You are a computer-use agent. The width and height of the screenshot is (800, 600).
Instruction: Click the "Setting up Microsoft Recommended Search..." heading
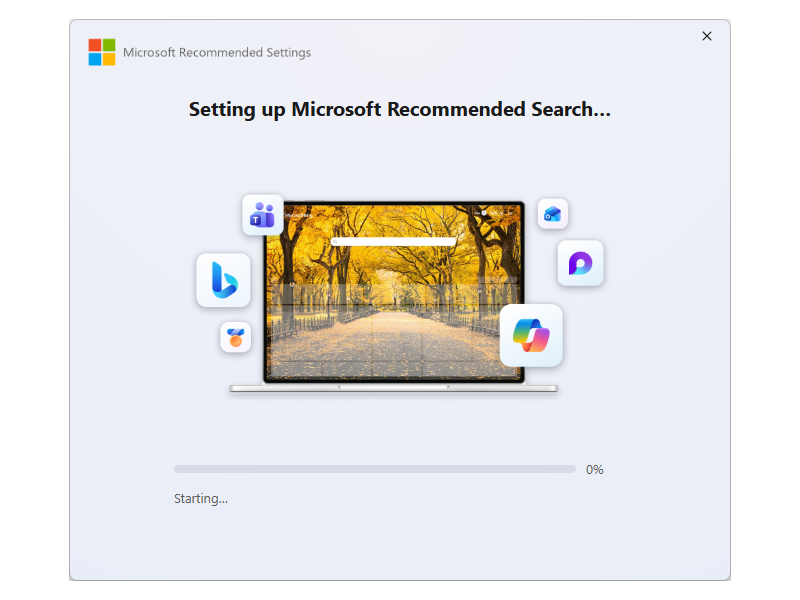click(399, 110)
